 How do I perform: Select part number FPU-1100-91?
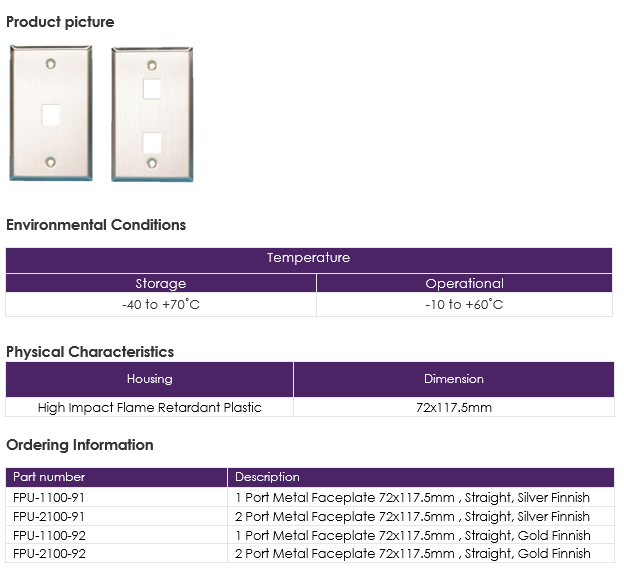[49, 497]
